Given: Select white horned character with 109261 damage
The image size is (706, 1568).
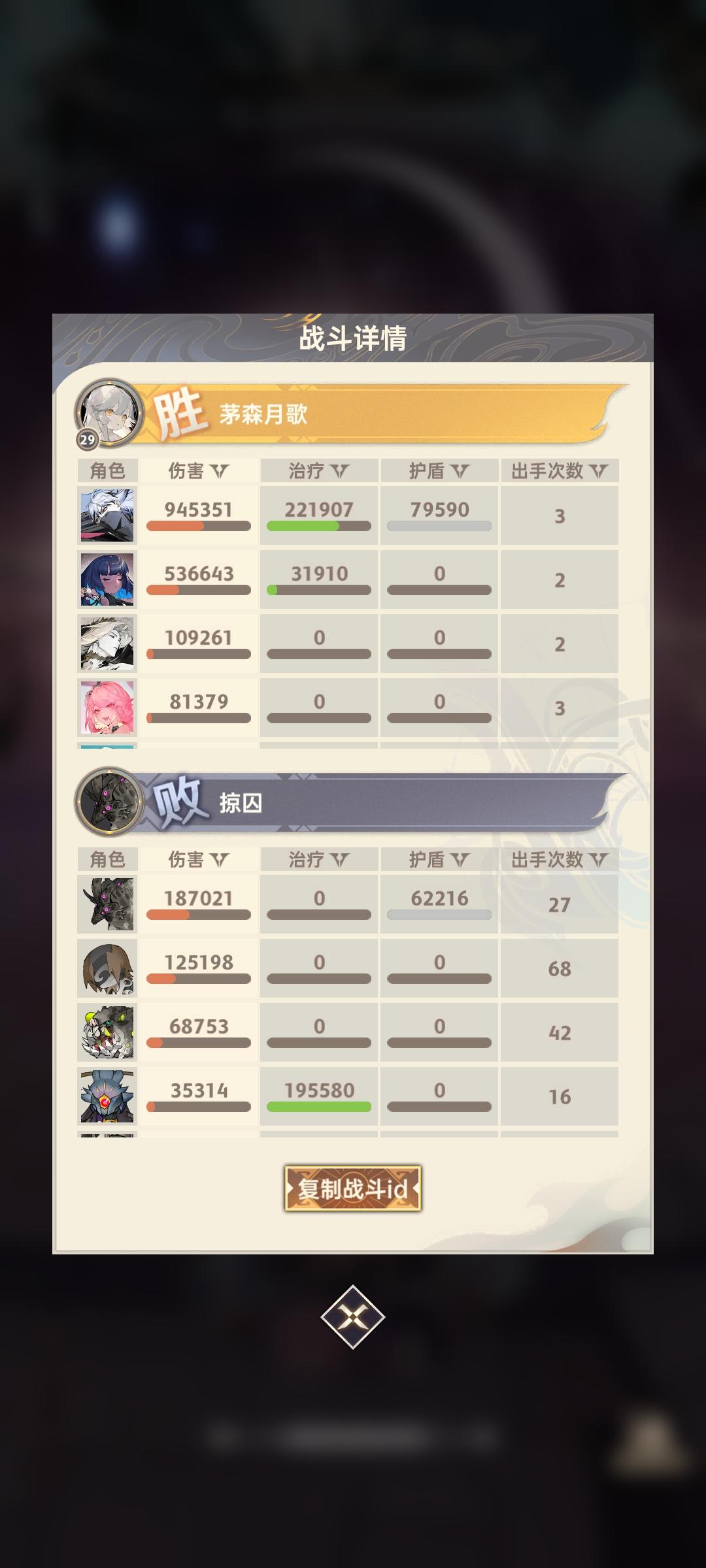Looking at the screenshot, I should (x=107, y=644).
